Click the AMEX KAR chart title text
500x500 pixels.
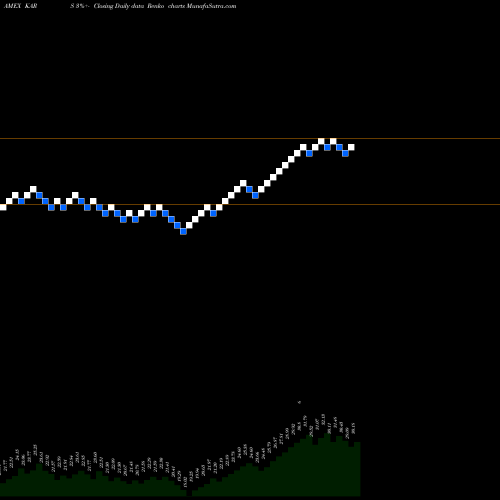20,6
